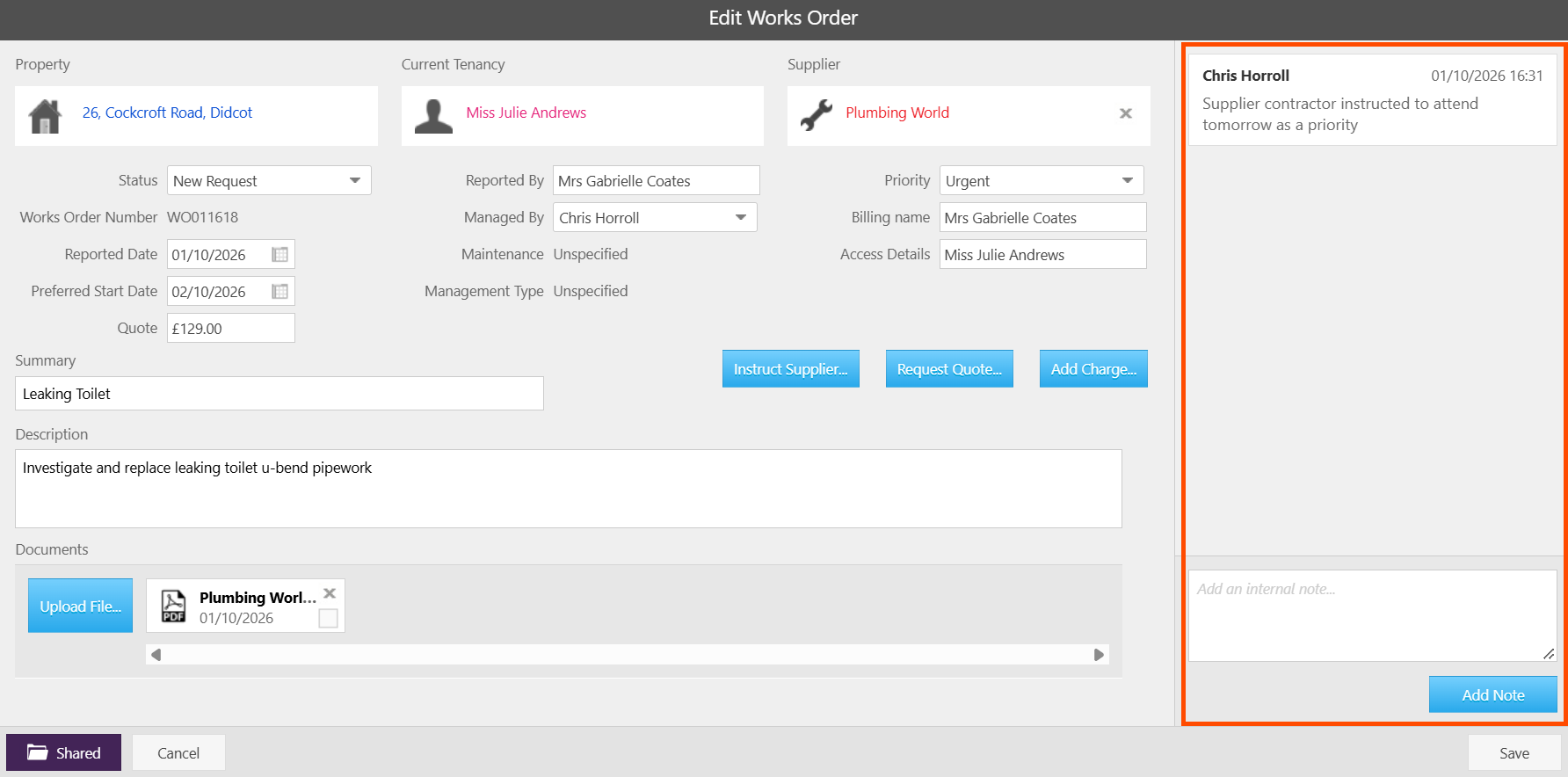Cancel editing the works order
This screenshot has height=777, width=1568.
(178, 752)
